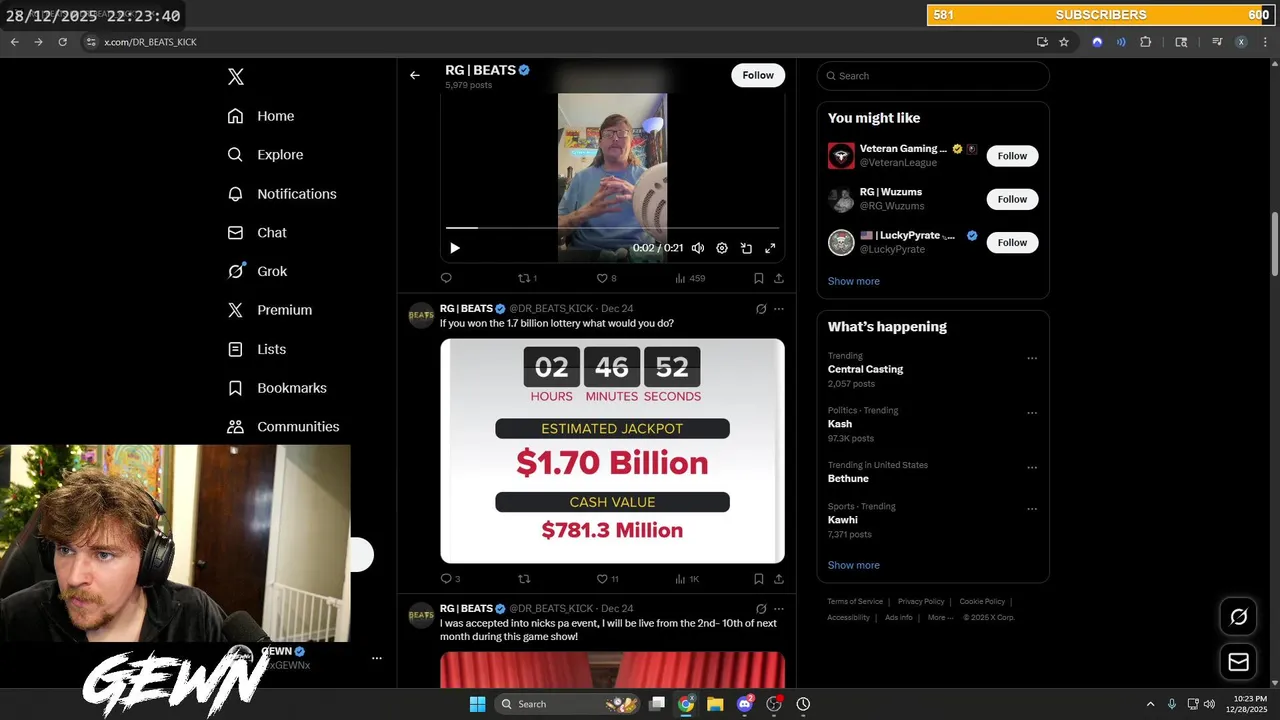
Task: Share the lottery post
Action: click(779, 579)
